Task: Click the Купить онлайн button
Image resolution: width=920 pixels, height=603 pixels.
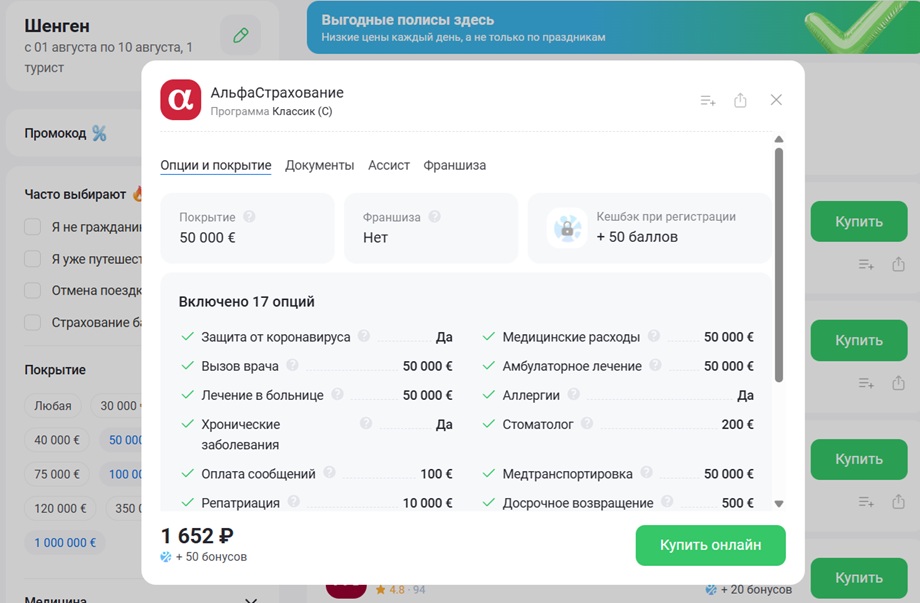Action: 711,545
